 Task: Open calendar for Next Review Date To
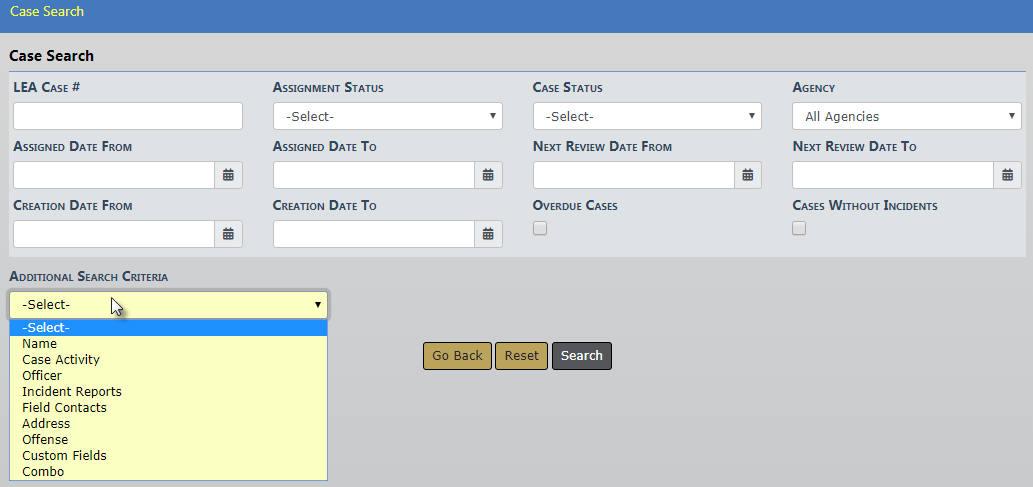pos(1007,175)
